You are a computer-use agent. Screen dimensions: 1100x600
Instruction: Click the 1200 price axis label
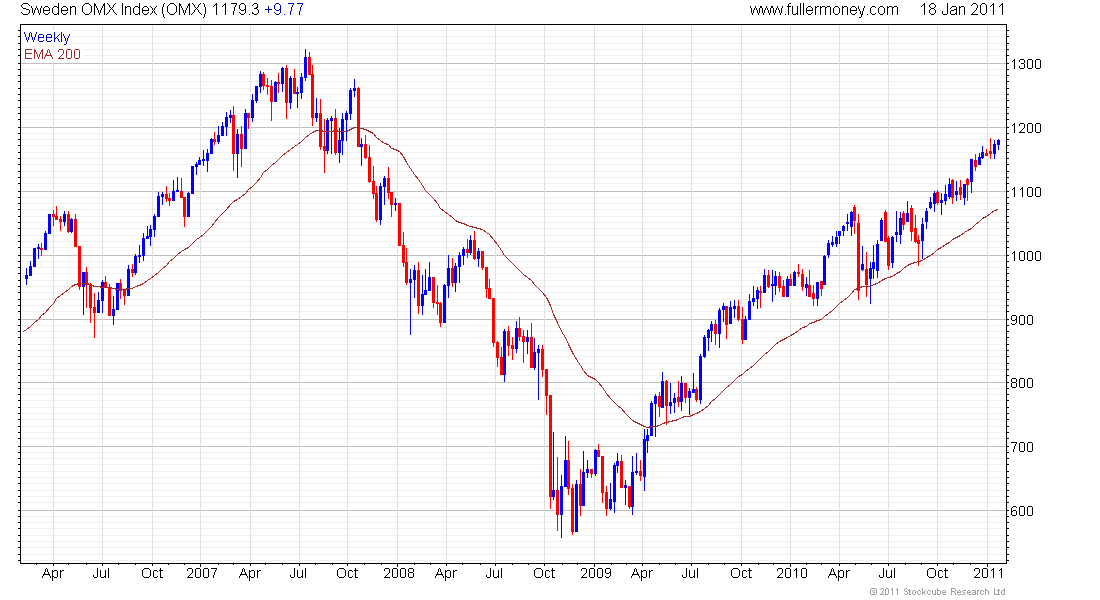[1026, 128]
